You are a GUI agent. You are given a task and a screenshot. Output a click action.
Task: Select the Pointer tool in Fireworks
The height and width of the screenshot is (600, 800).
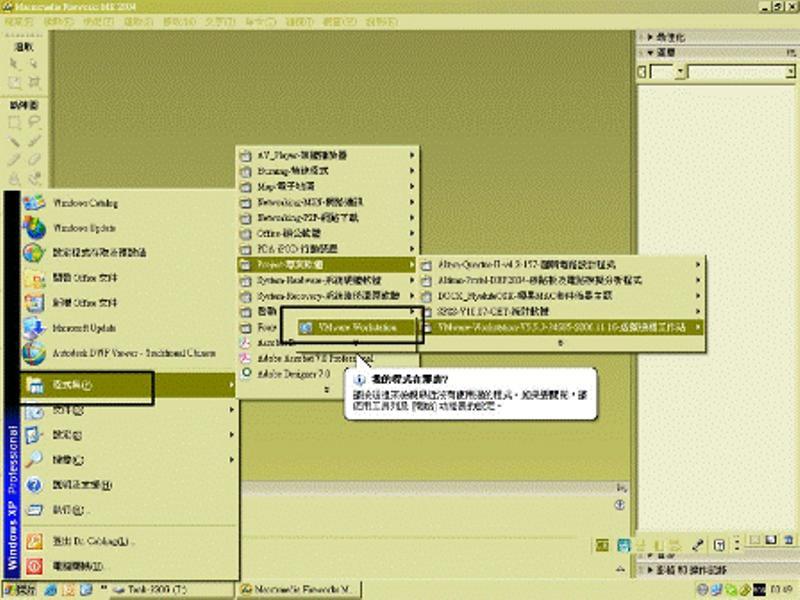coord(14,63)
